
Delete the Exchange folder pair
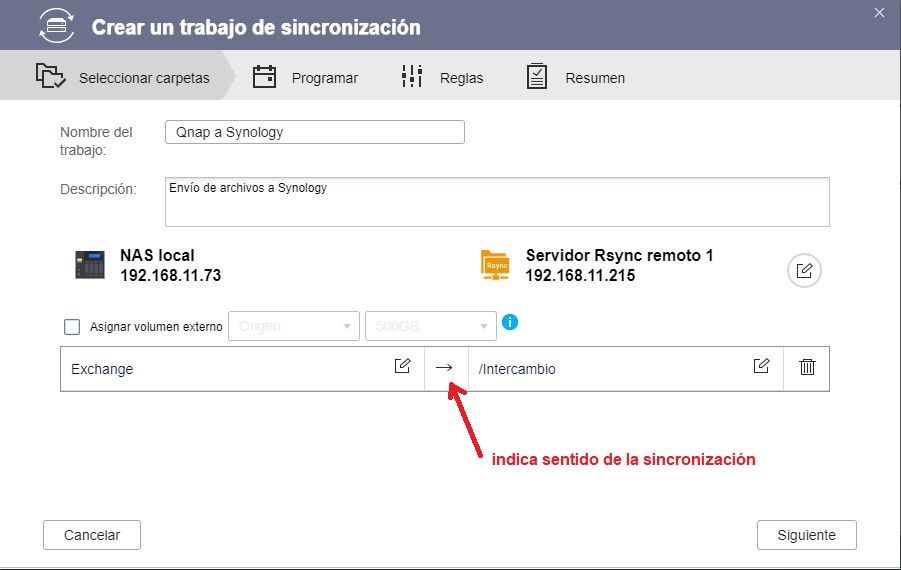pos(807,367)
